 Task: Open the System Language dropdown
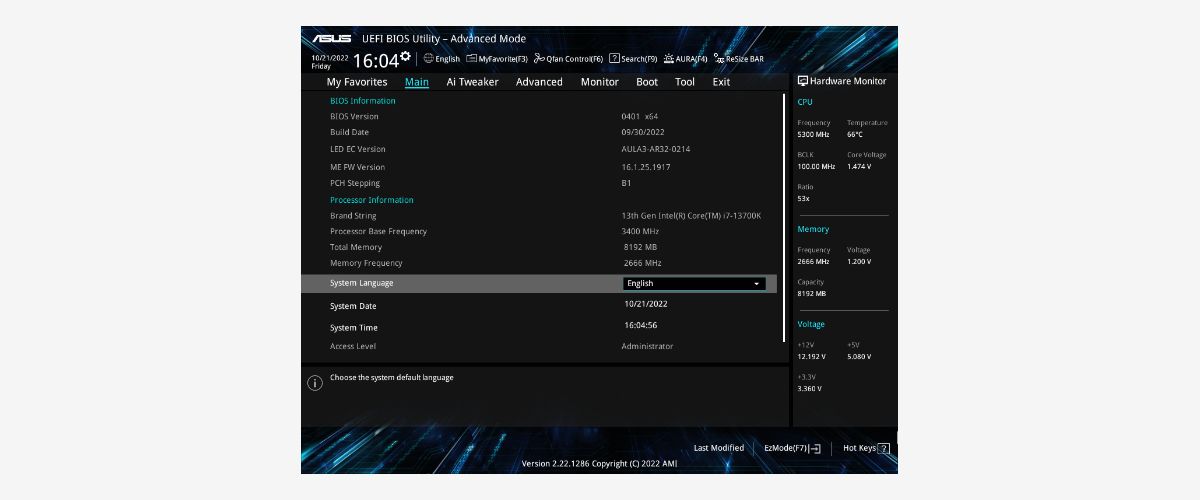[694, 283]
